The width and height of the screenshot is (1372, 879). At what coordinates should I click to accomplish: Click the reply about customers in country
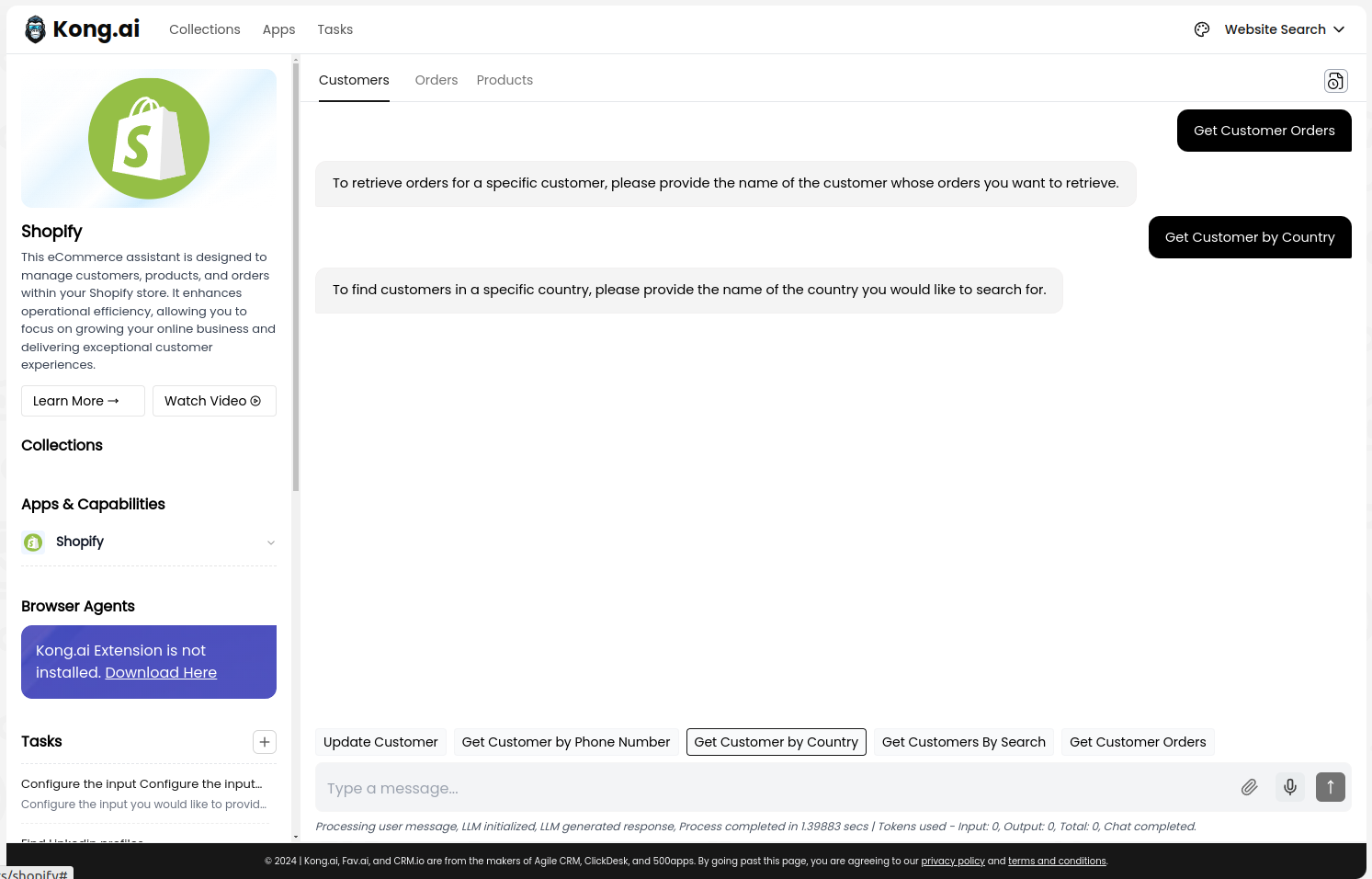point(689,291)
